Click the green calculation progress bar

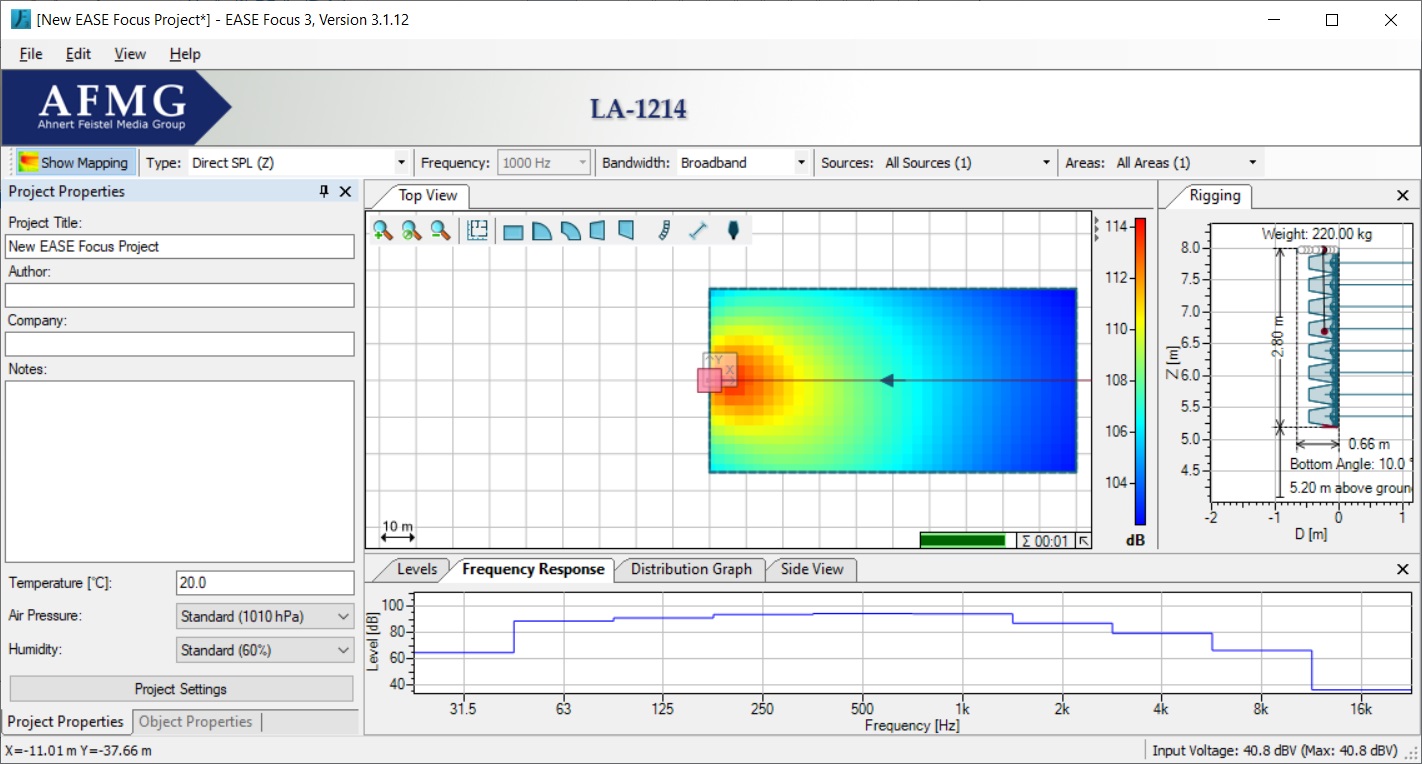(962, 541)
